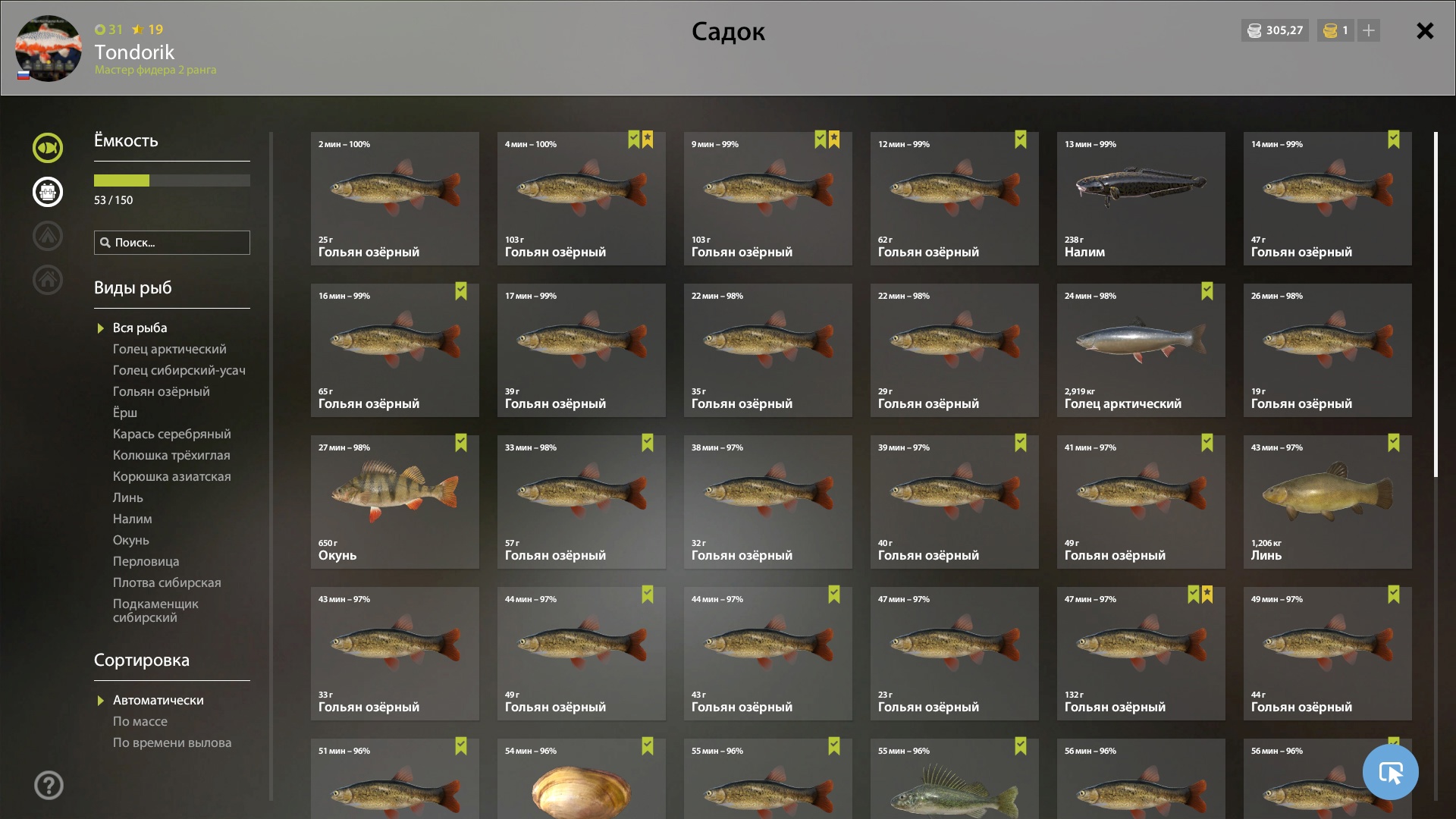Toggle bookmark on Голец арктический card
This screenshot has width=1456, height=819.
(1207, 291)
